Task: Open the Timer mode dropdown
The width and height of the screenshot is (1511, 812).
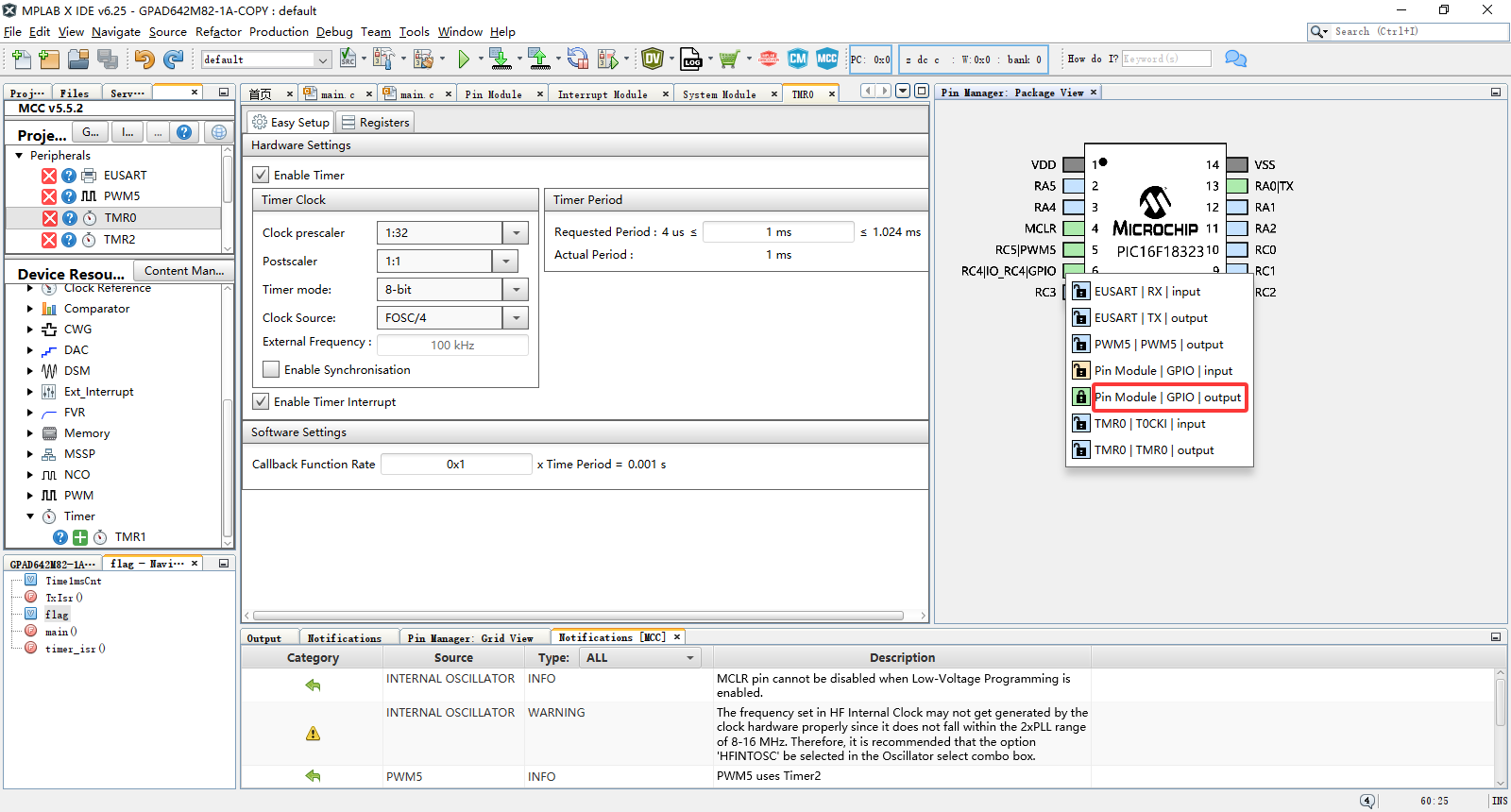Action: (516, 289)
